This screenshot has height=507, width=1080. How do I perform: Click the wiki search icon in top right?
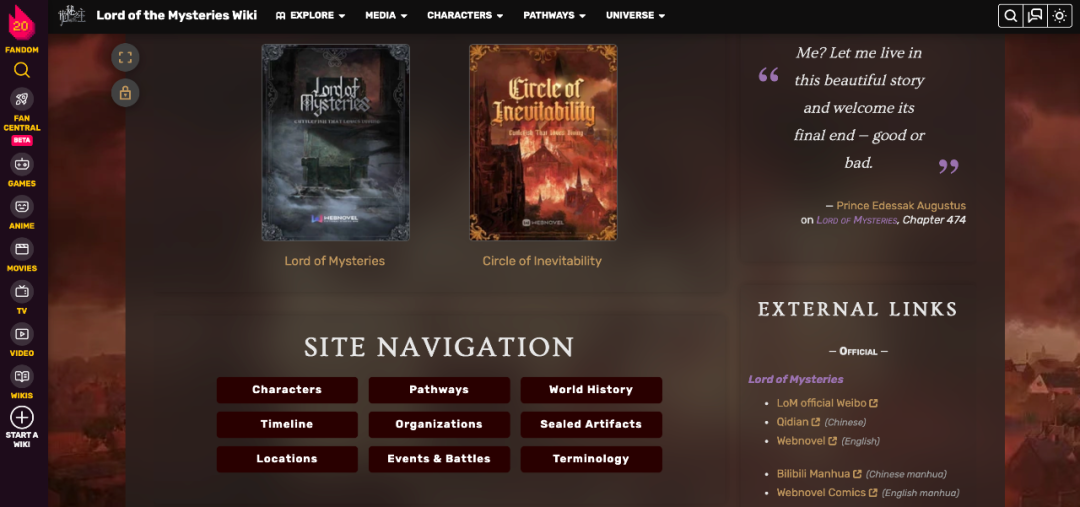1011,16
